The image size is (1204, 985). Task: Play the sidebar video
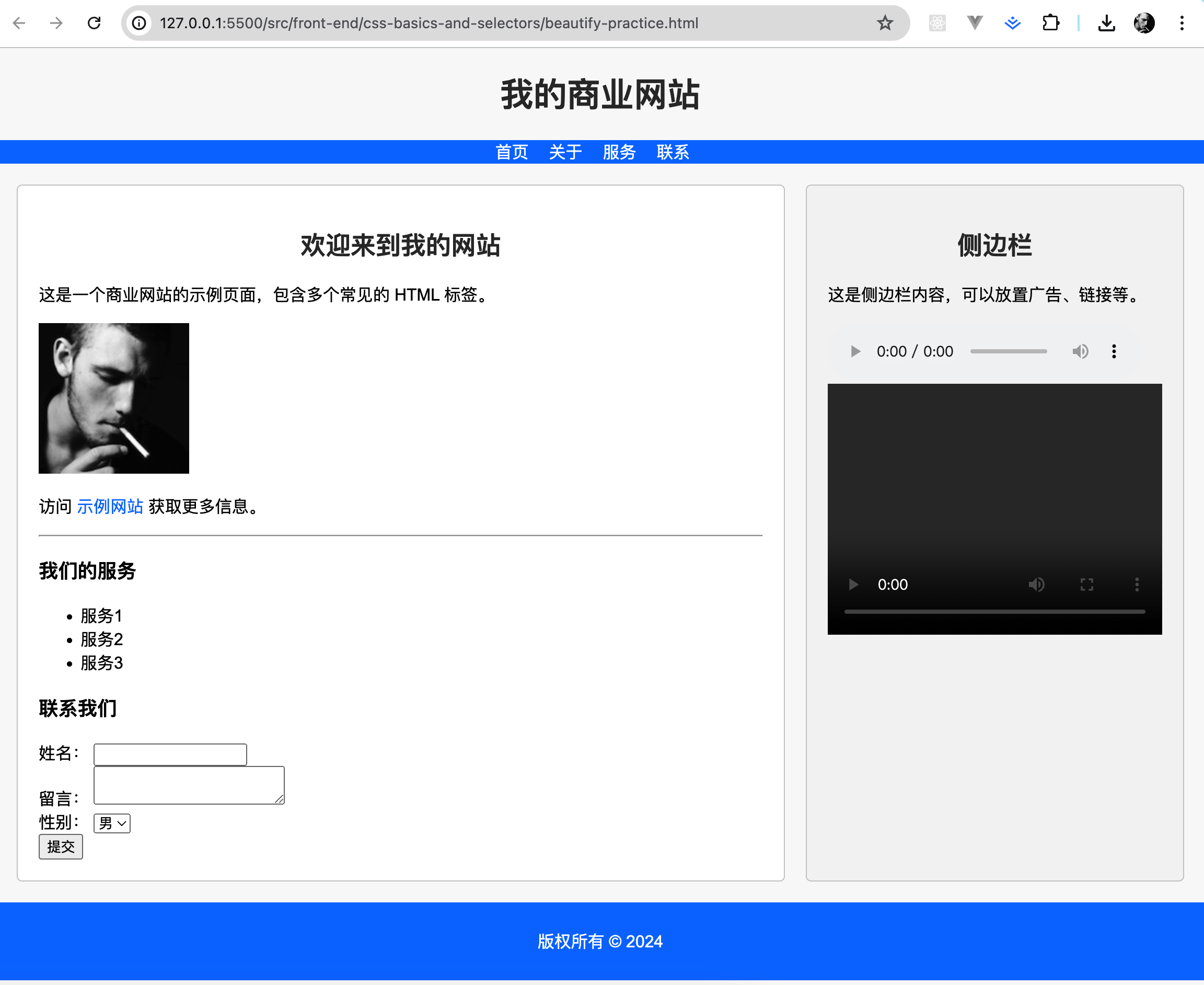(853, 585)
